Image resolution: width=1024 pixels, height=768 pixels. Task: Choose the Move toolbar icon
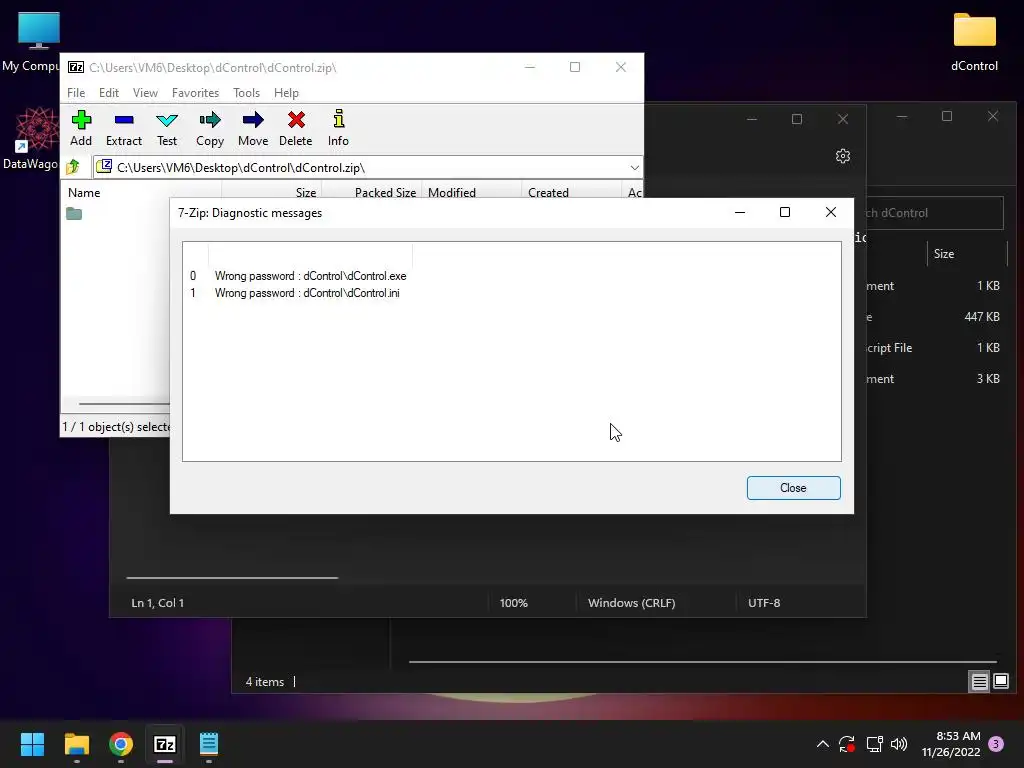coord(253,128)
